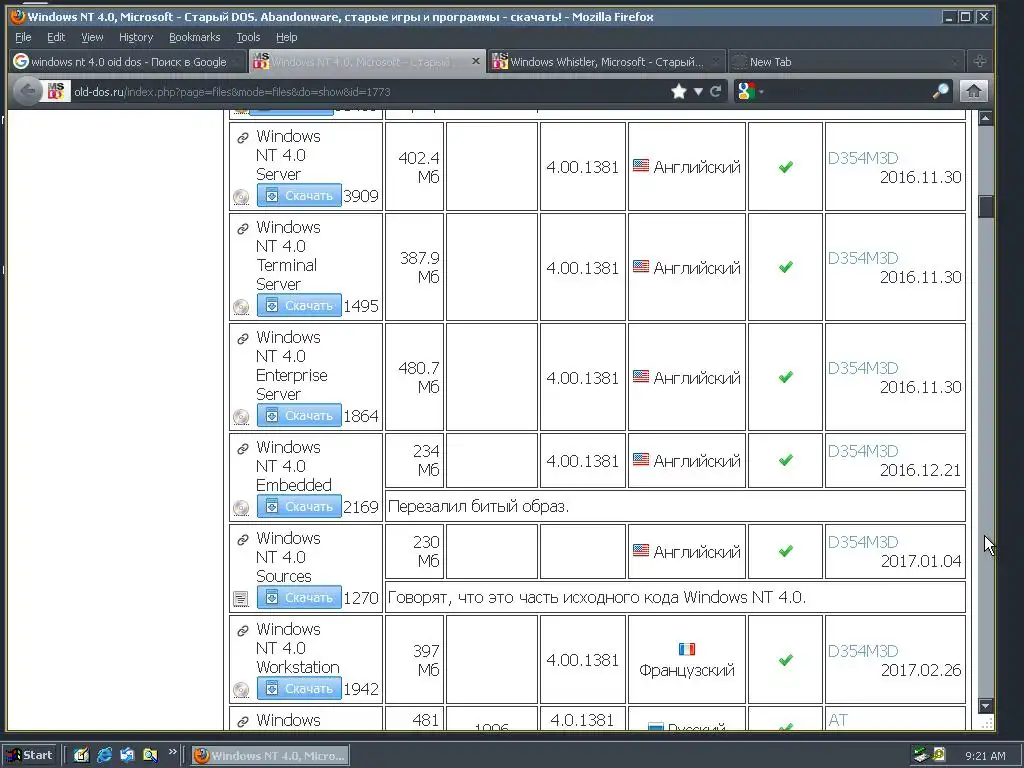Screen dimensions: 1024x768
Task: Click the old-dos site favicon beside URL
Action: (56, 91)
